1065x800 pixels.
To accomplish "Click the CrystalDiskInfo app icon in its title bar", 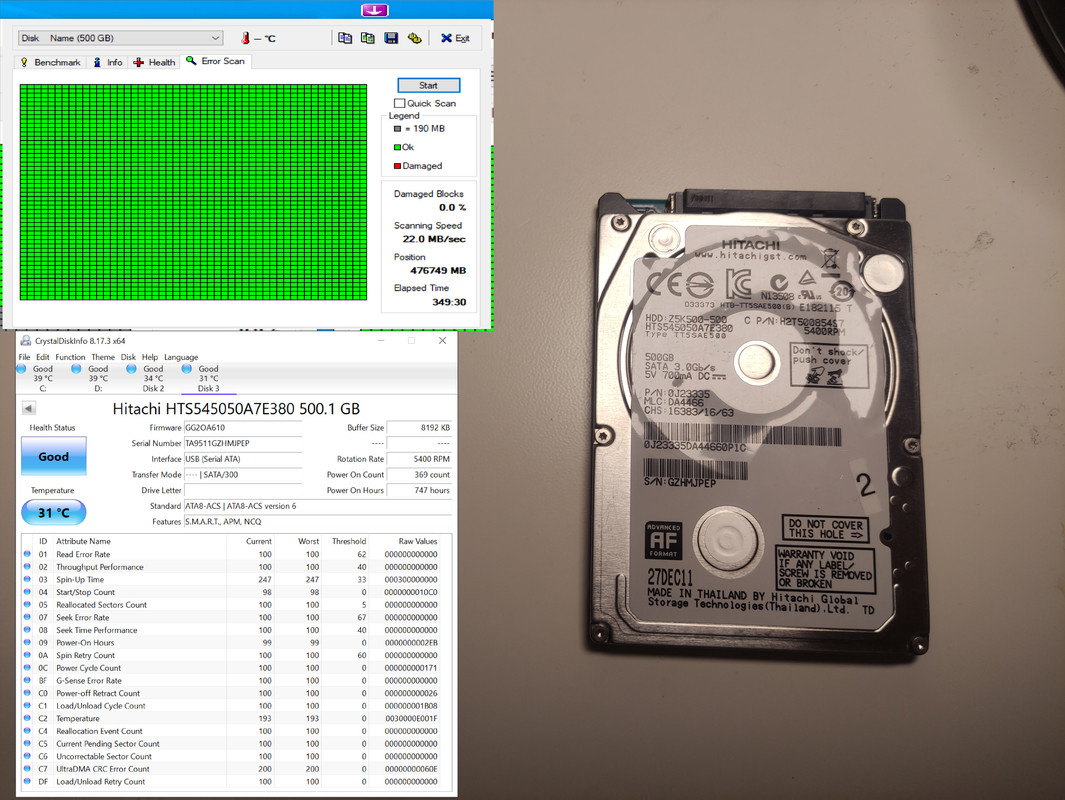I will (x=26, y=340).
